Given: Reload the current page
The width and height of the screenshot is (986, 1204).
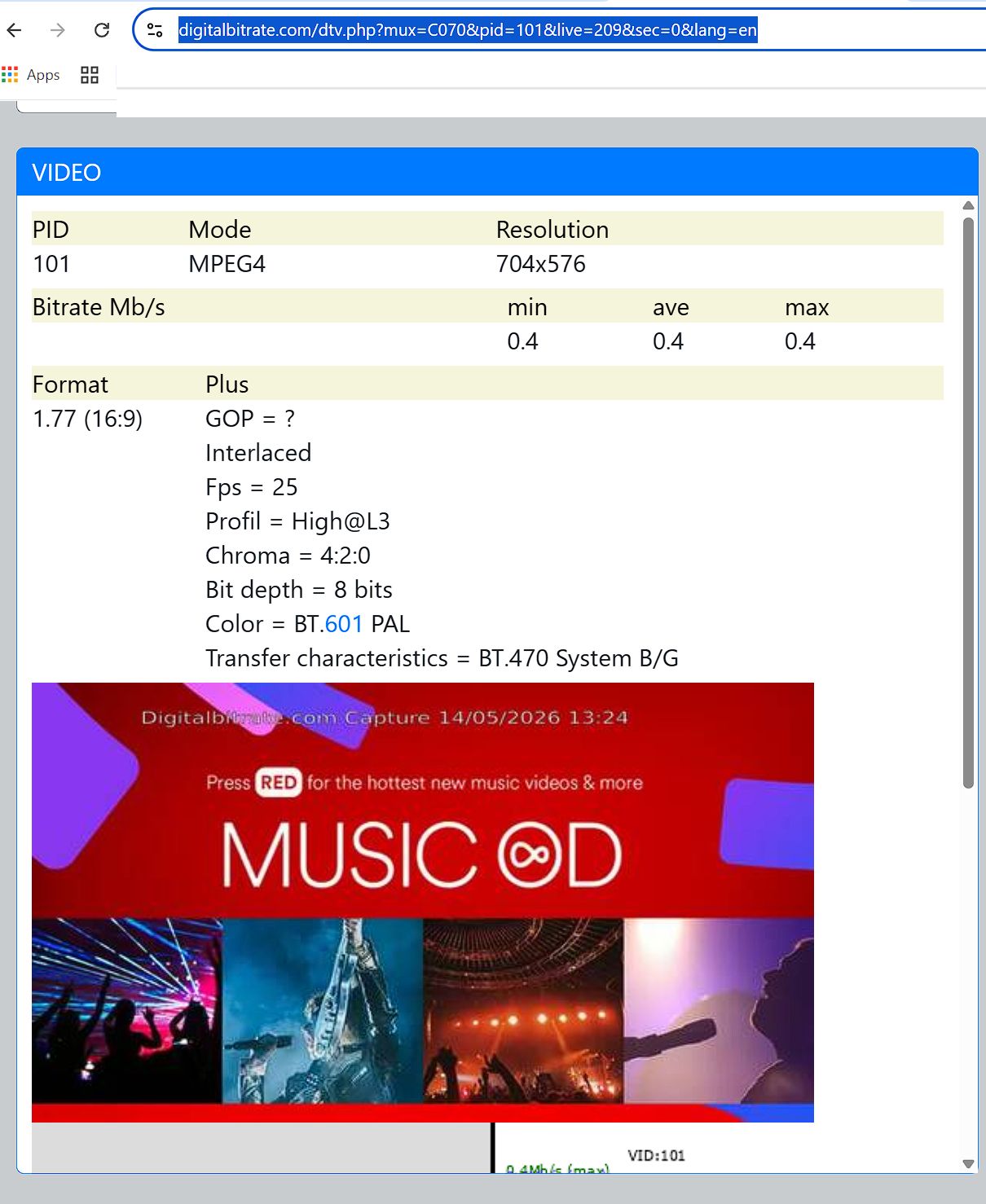Looking at the screenshot, I should pyautogui.click(x=102, y=30).
